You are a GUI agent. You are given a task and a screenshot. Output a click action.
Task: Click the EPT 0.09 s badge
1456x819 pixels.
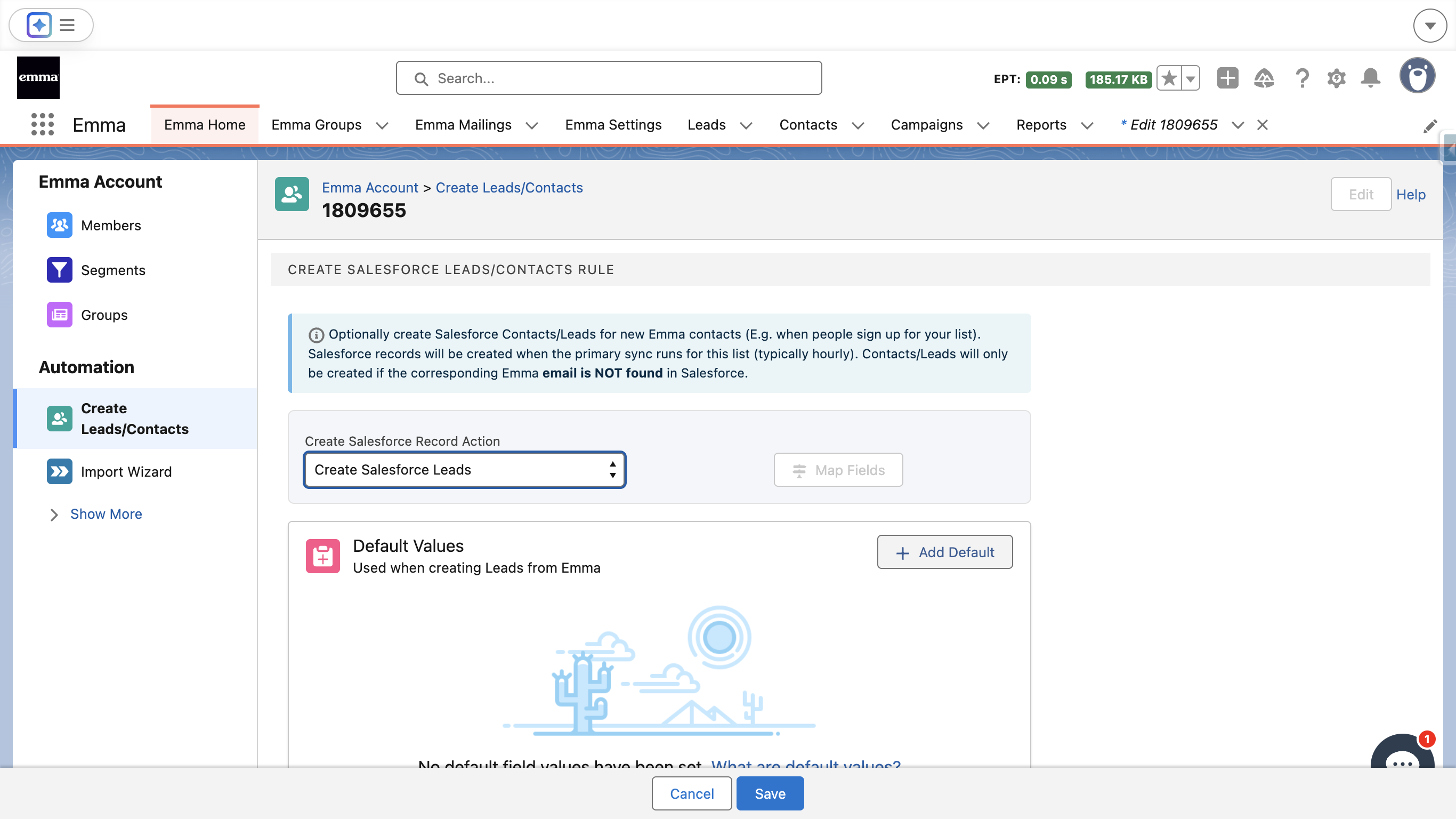coord(1048,79)
